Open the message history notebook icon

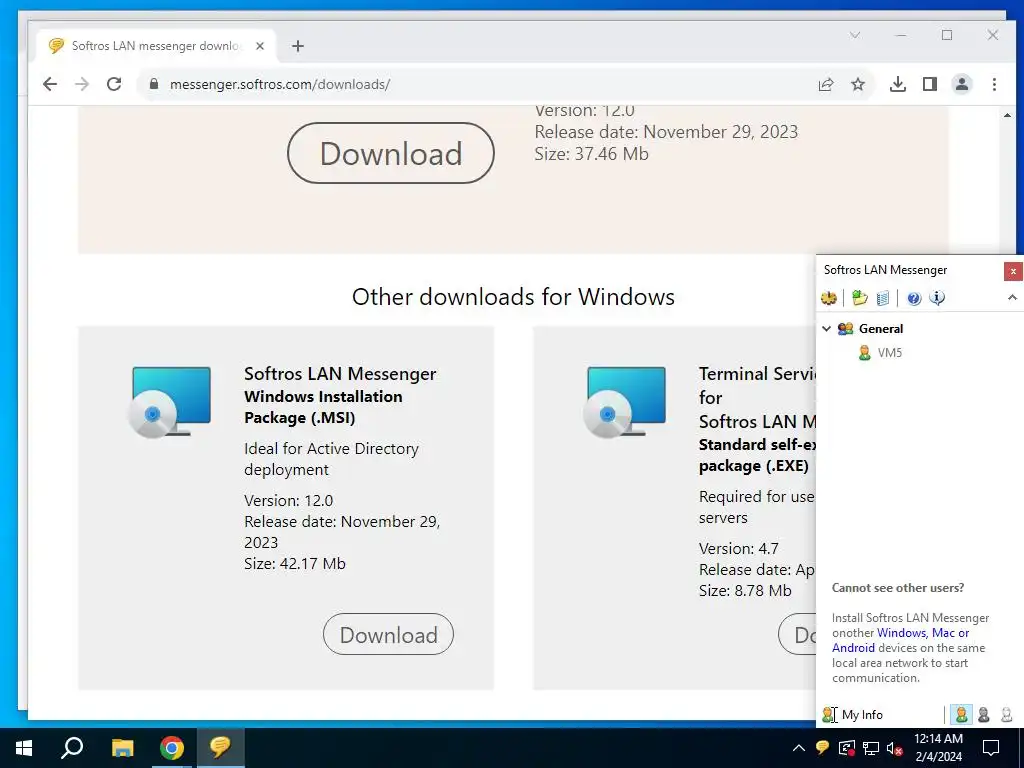(x=882, y=298)
